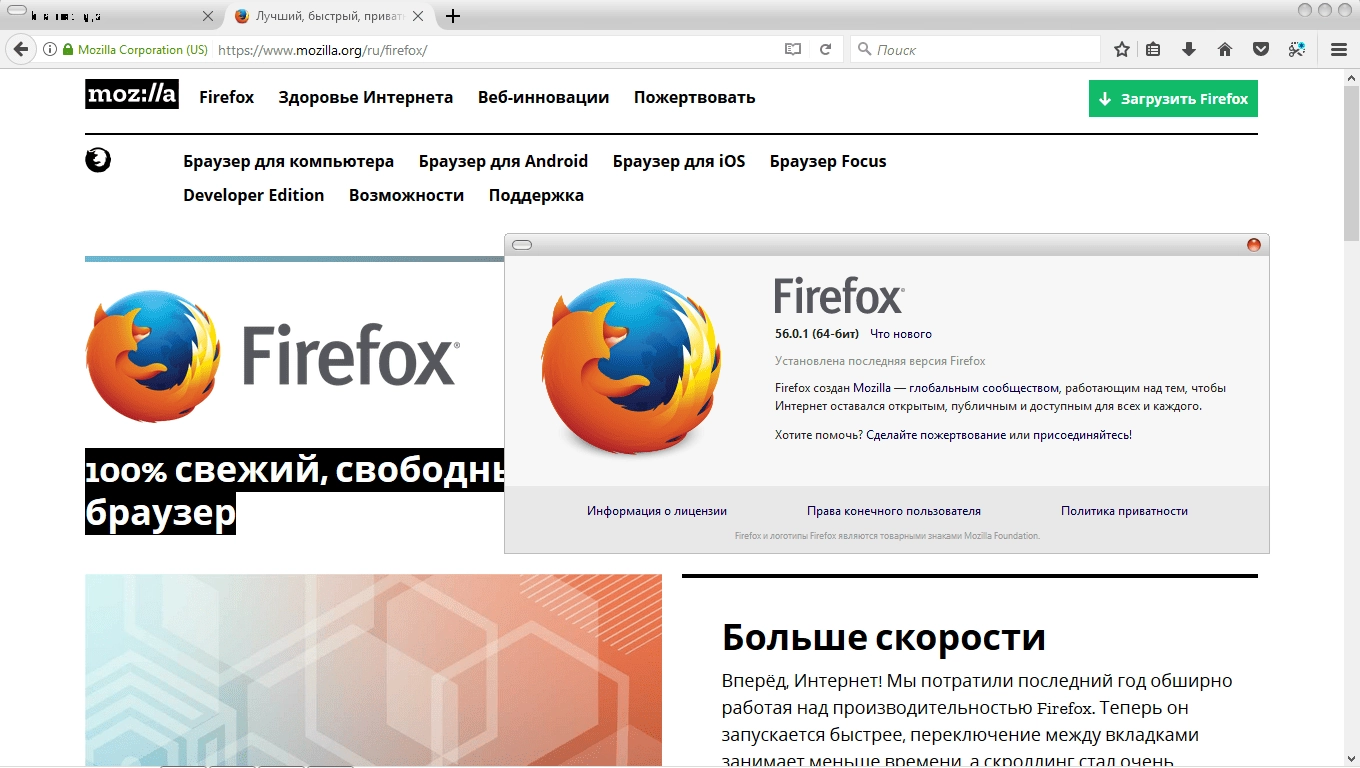Go to the home page icon

tap(1225, 49)
